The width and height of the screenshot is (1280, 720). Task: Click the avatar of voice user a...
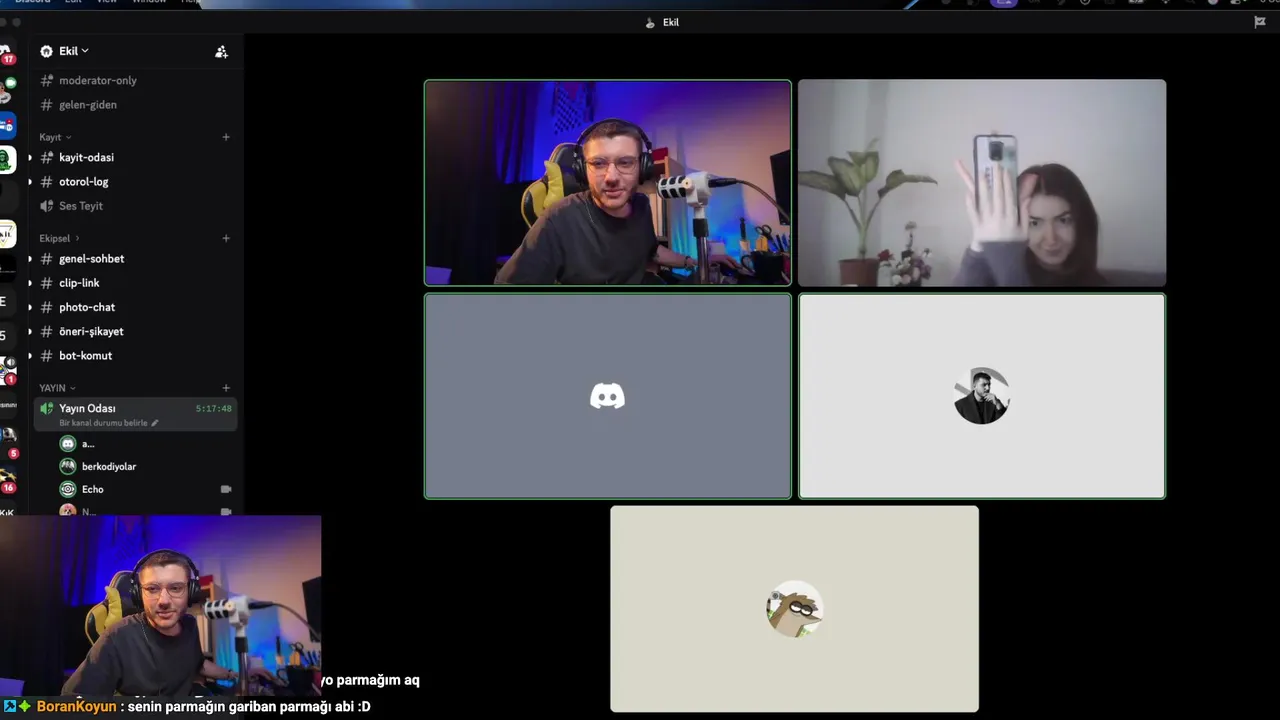68,443
